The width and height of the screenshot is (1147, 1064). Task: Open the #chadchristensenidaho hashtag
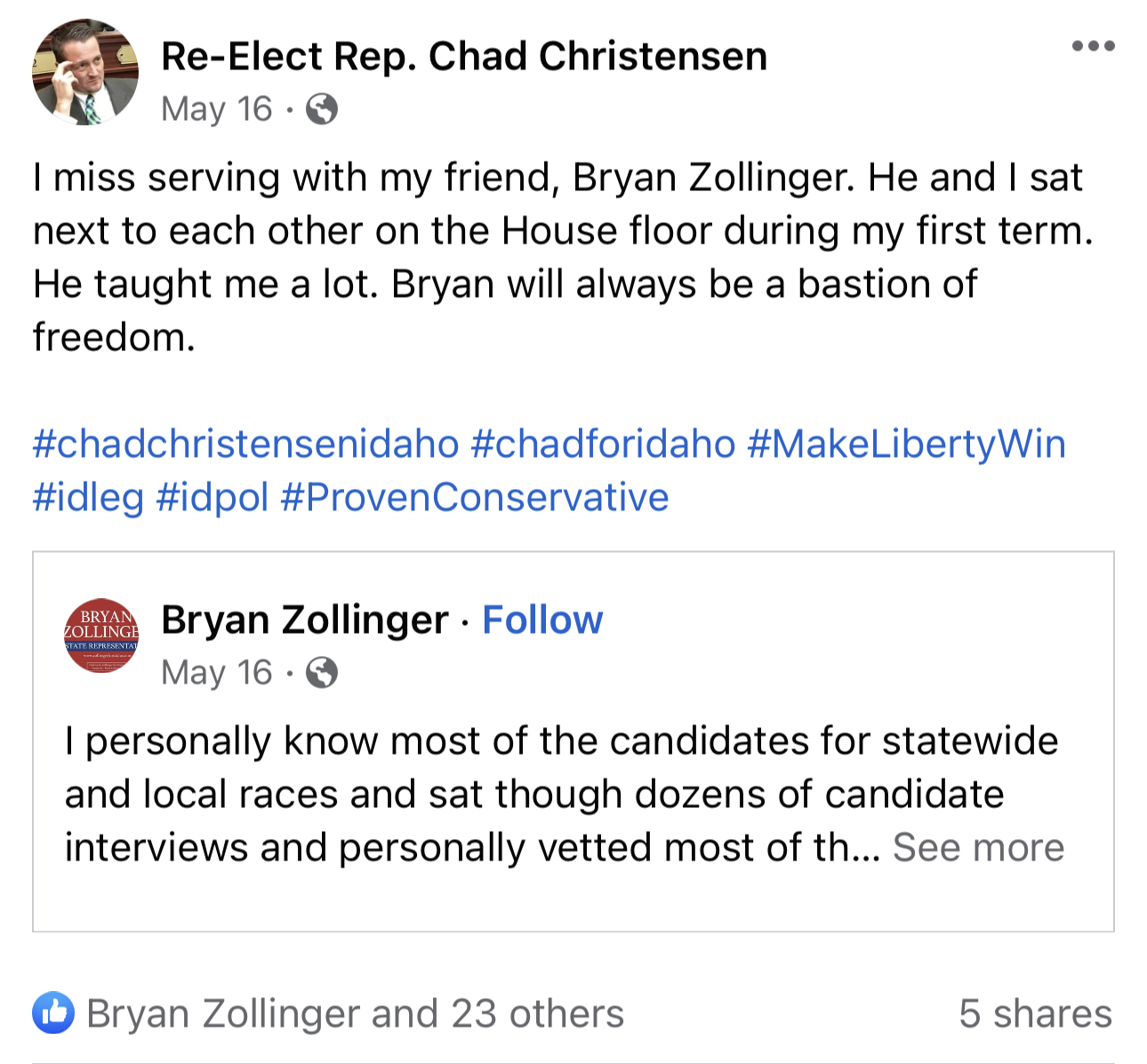[244, 444]
